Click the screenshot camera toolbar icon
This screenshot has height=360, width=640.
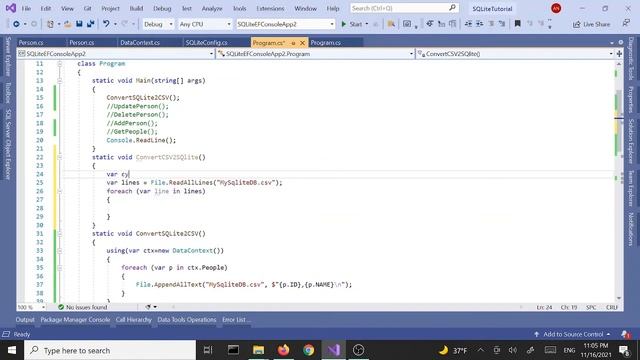[x=407, y=24]
